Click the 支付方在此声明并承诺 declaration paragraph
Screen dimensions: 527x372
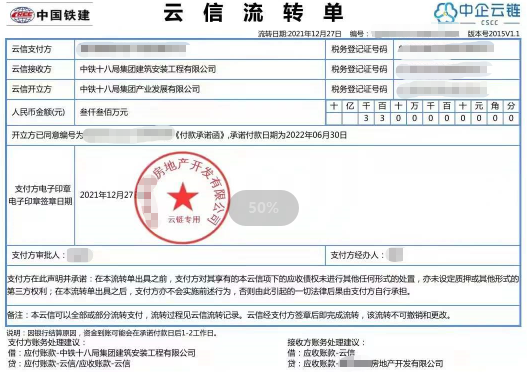[263, 285]
